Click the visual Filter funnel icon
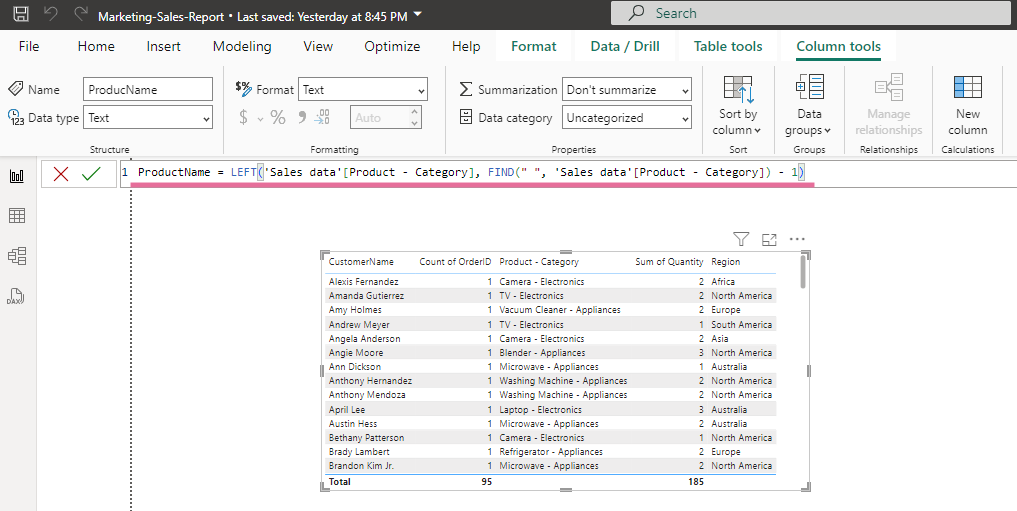 [741, 239]
